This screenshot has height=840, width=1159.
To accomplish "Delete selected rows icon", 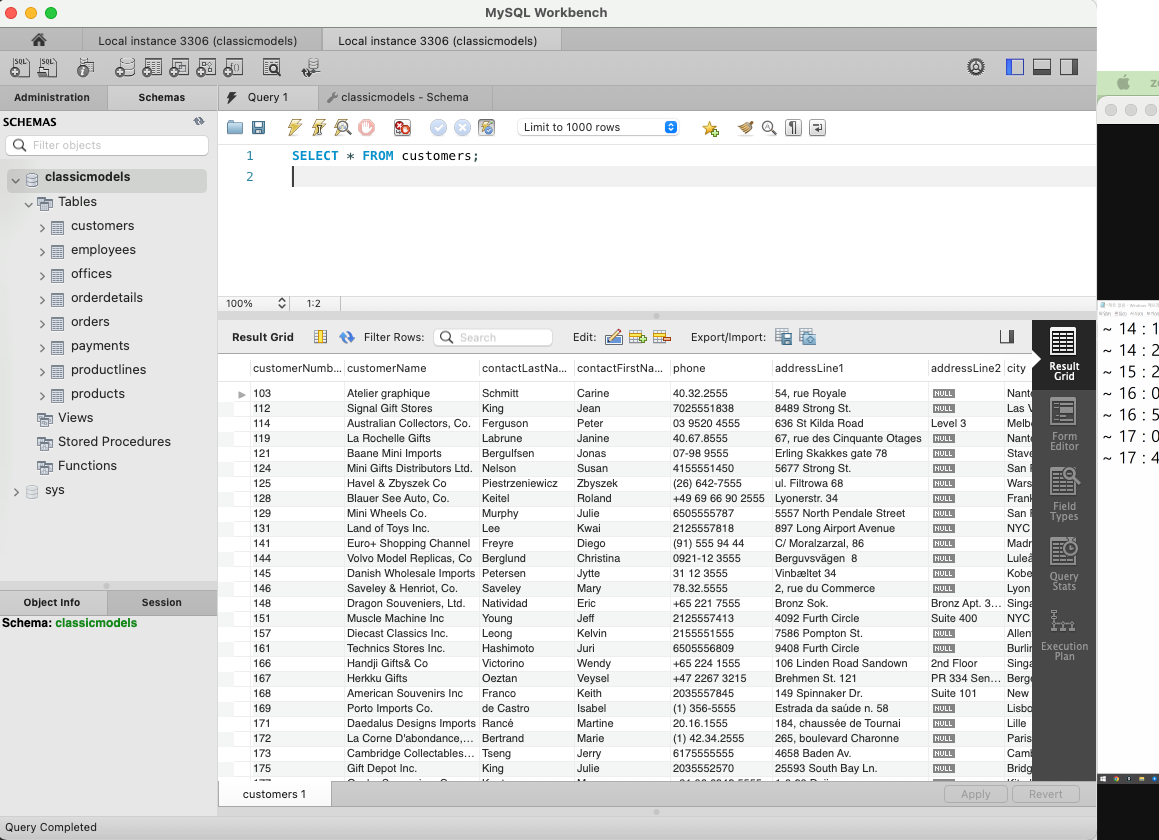I will [662, 337].
